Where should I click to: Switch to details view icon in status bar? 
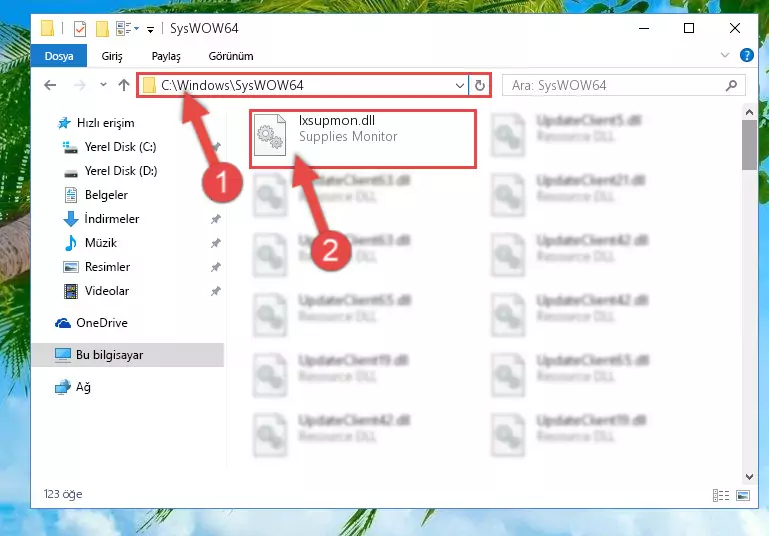(x=720, y=495)
